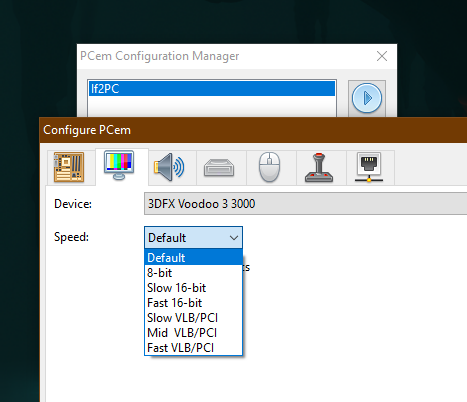Choose Slow 16-bit speed option

[193, 288]
